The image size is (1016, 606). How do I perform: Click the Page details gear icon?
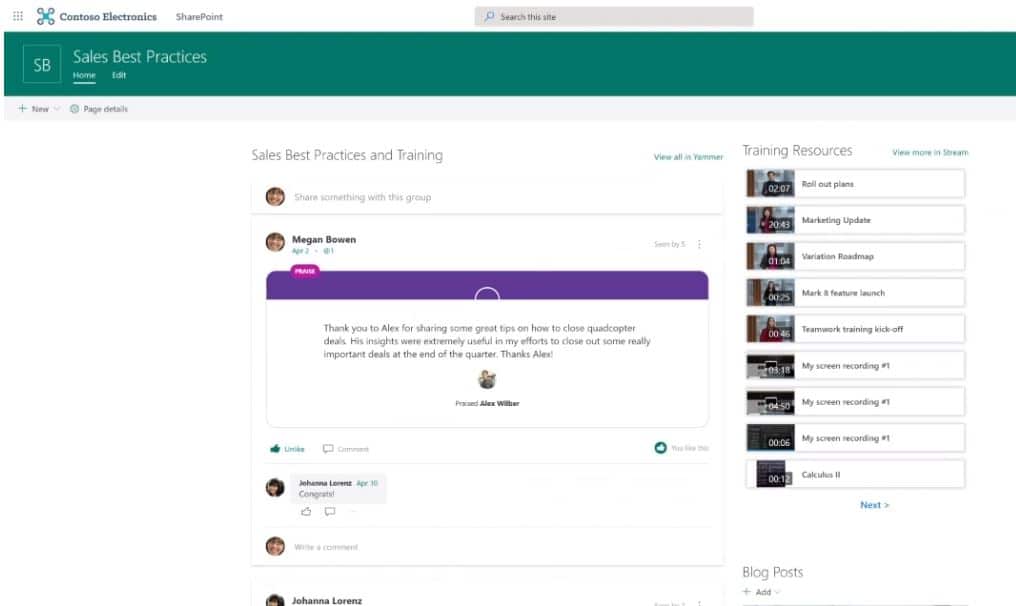click(75, 109)
